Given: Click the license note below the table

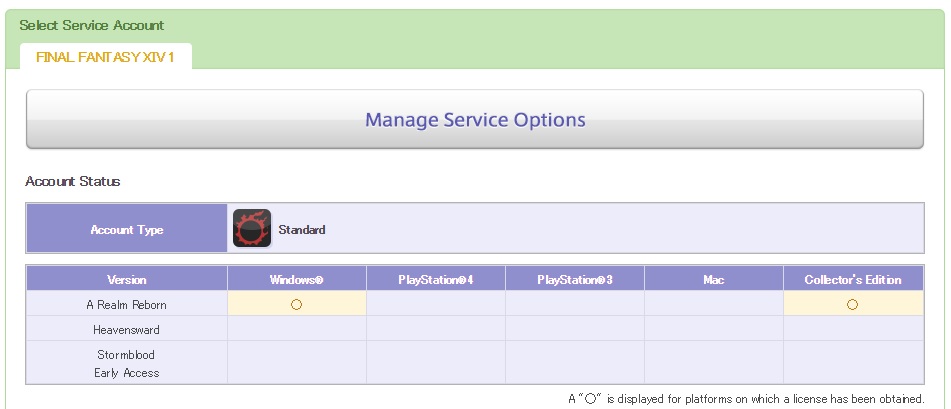Looking at the screenshot, I should click(x=746, y=399).
